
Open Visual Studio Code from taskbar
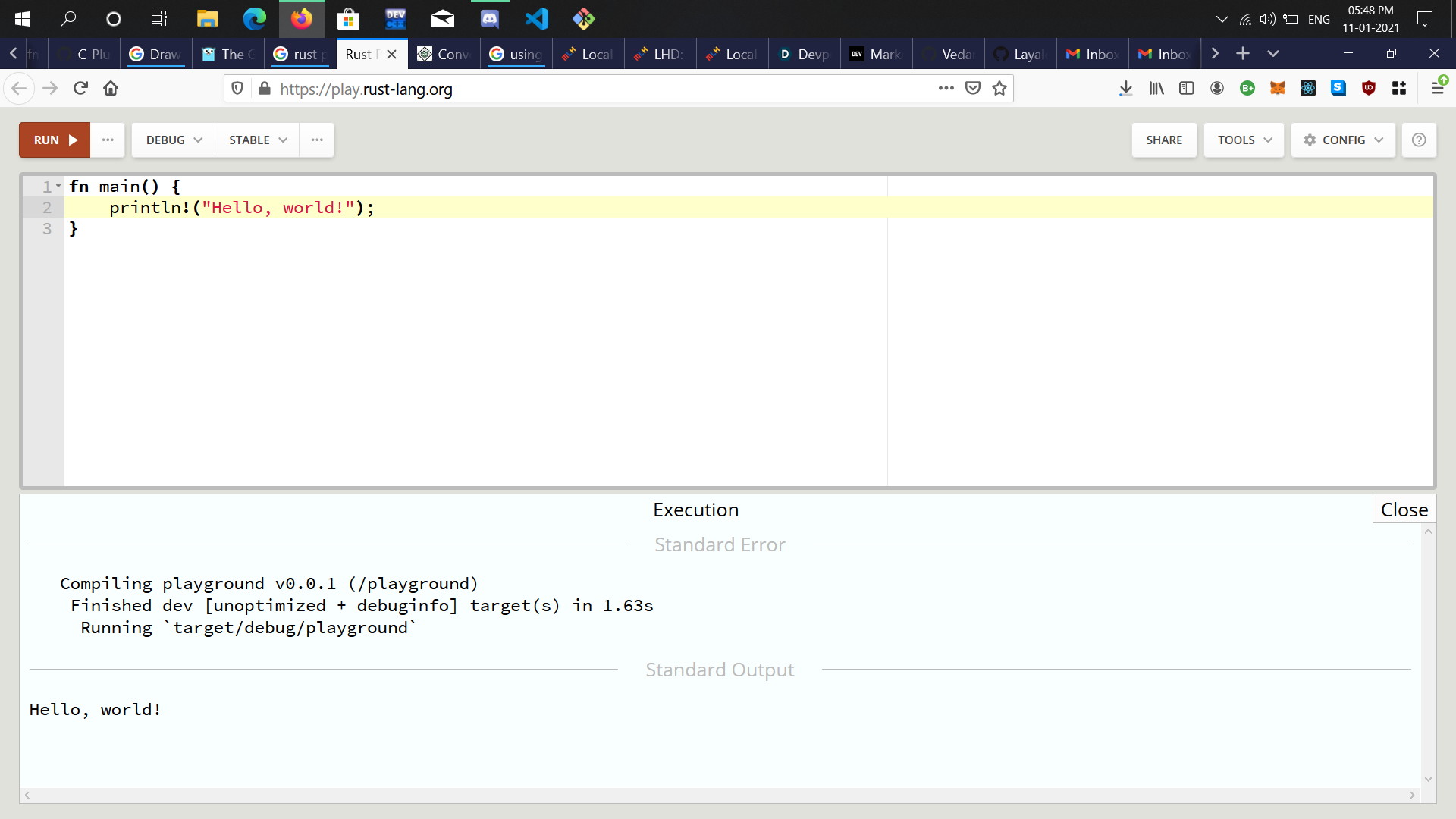(537, 18)
